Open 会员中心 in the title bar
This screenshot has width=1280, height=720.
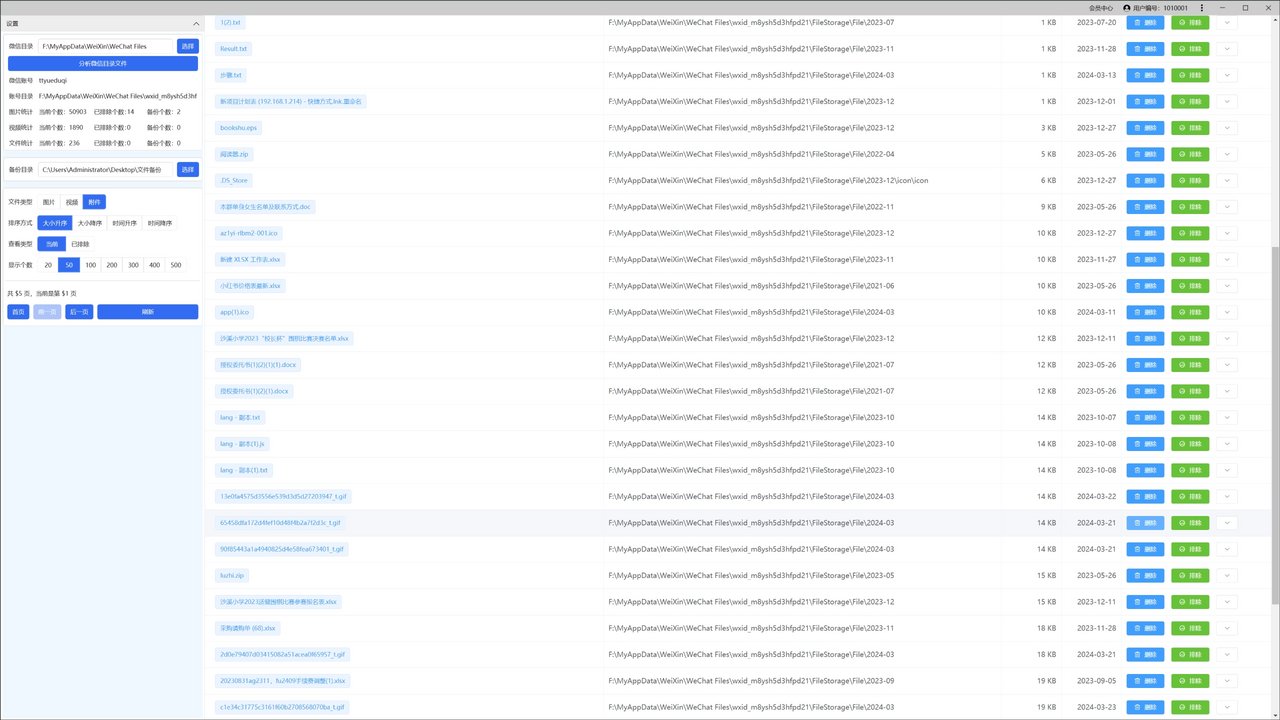tap(1101, 8)
